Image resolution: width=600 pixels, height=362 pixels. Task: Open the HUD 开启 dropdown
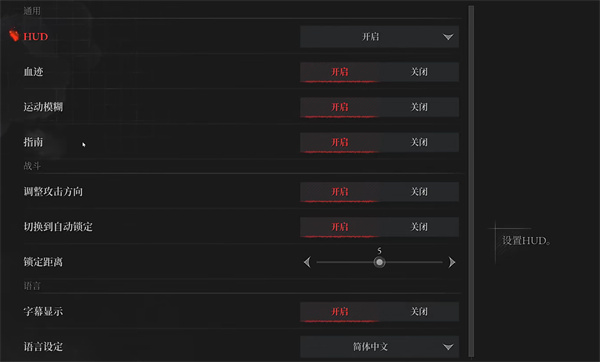point(380,37)
